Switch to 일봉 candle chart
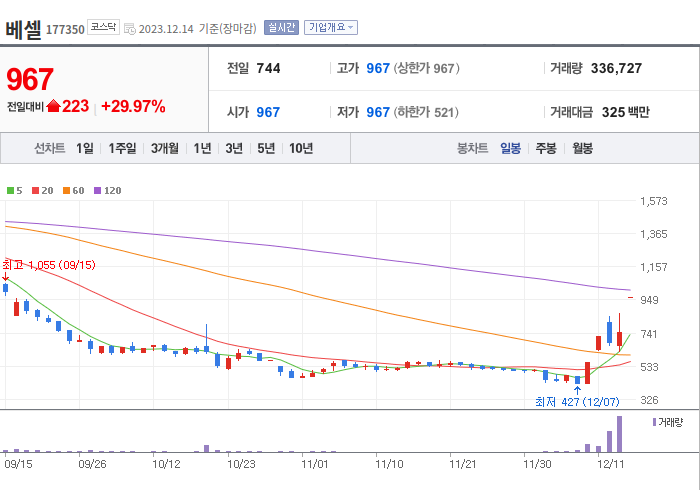The height and width of the screenshot is (490, 700). coord(510,148)
